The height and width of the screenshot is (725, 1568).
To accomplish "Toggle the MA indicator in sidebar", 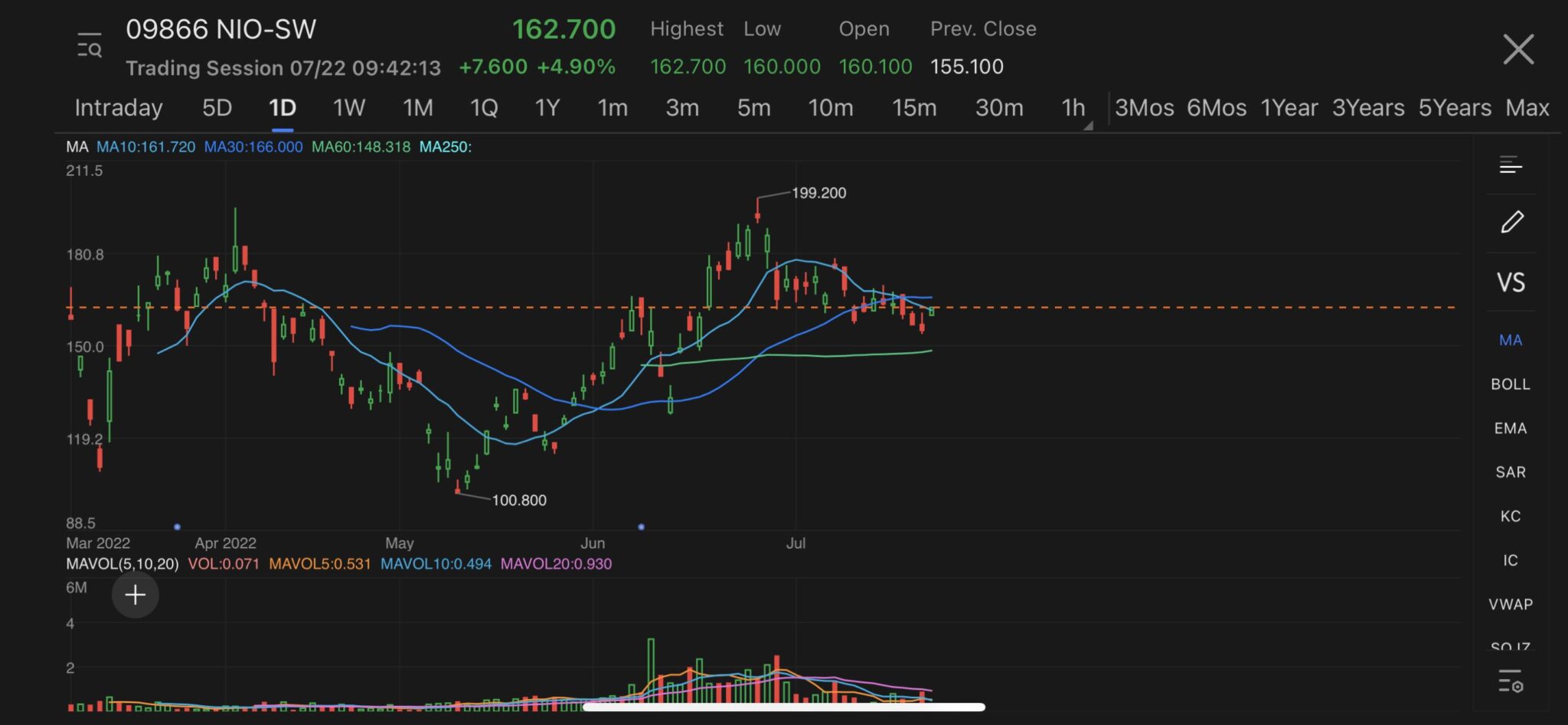I will (x=1511, y=340).
